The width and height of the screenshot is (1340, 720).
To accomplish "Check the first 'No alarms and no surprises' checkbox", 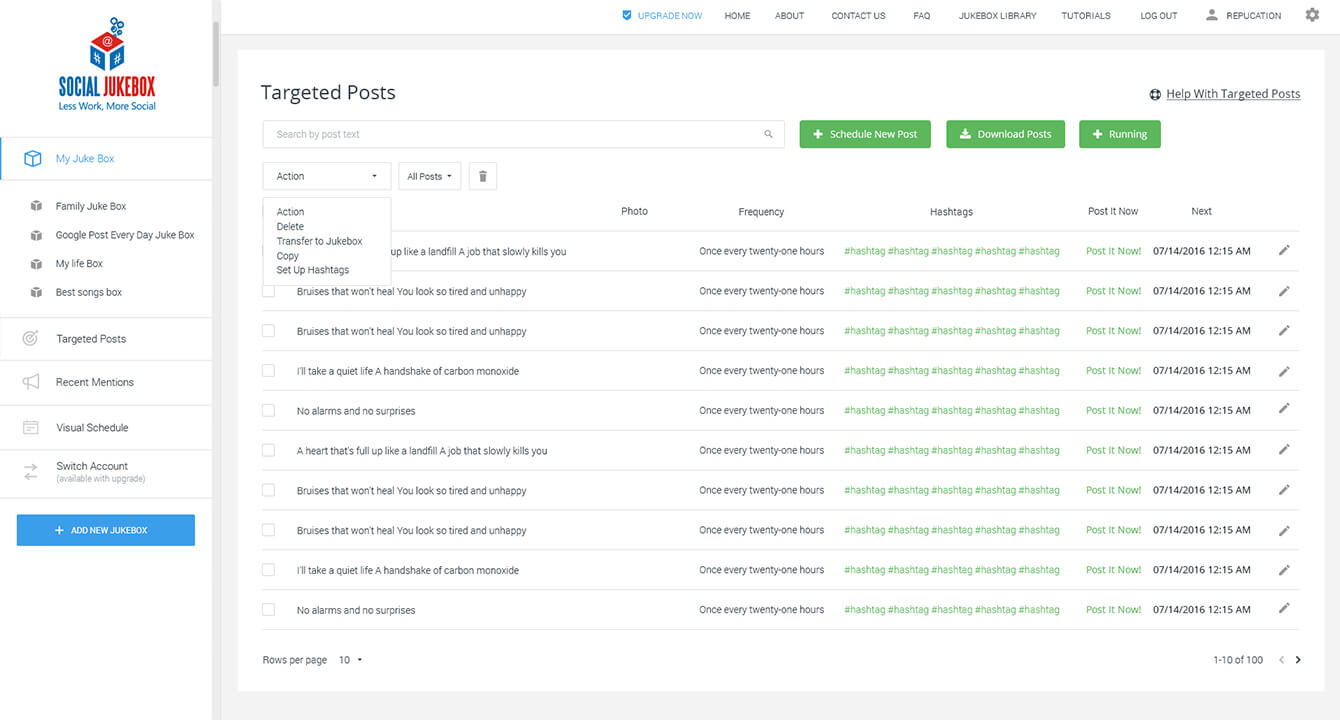I will pyautogui.click(x=268, y=410).
